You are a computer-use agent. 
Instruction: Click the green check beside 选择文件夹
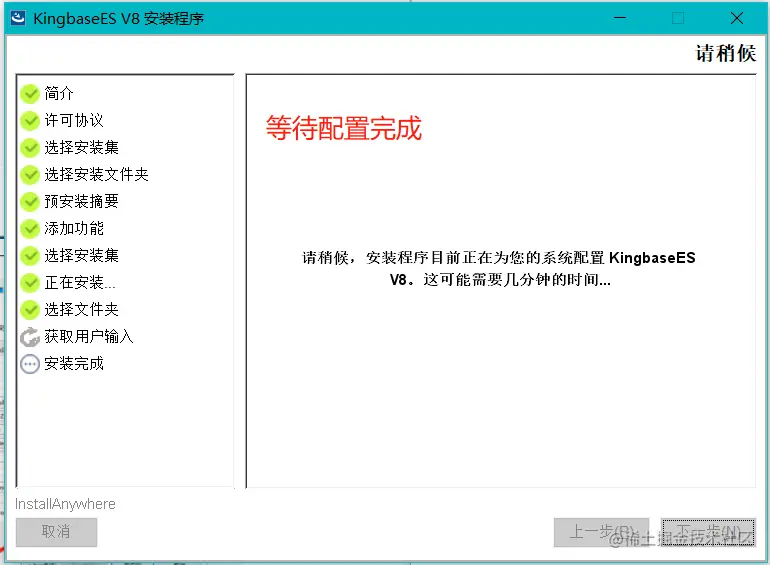tap(30, 310)
